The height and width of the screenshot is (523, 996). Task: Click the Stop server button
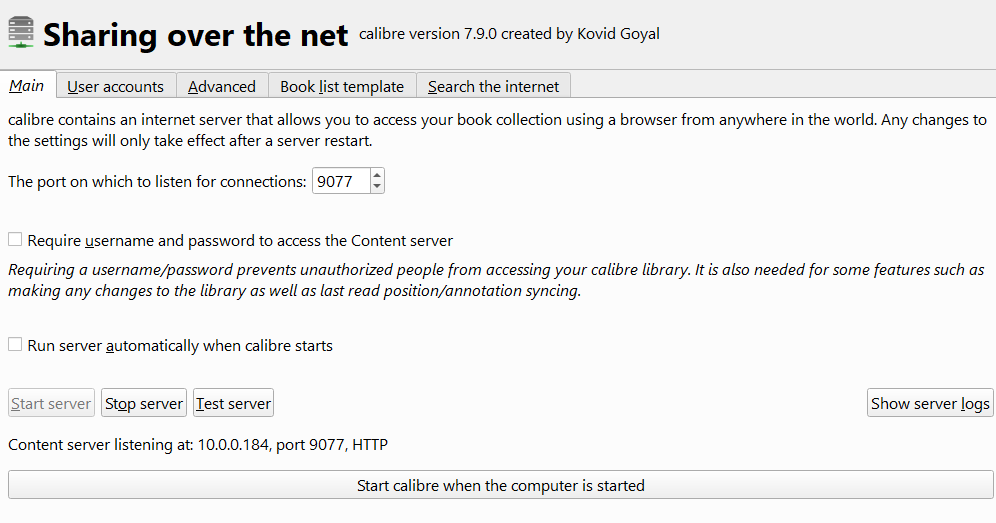(144, 404)
